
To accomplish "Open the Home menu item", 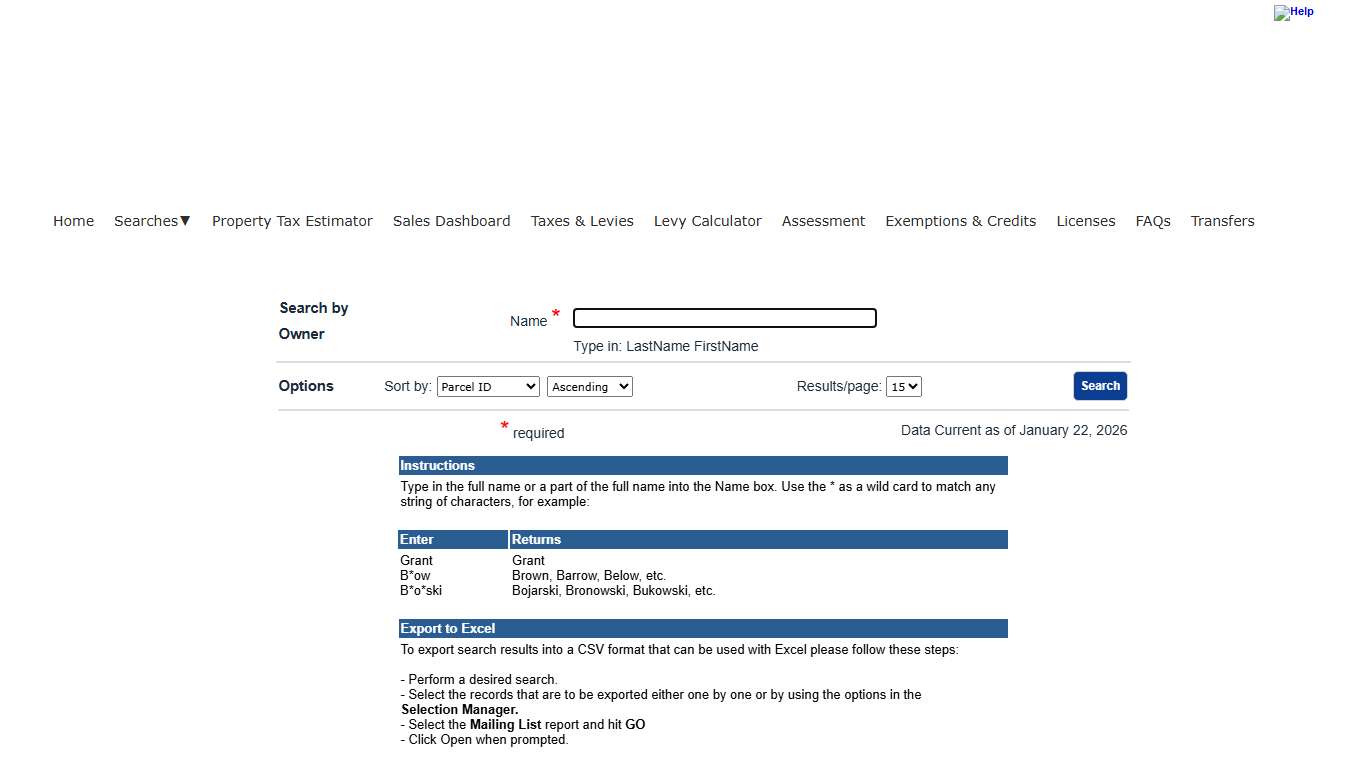I will point(73,221).
